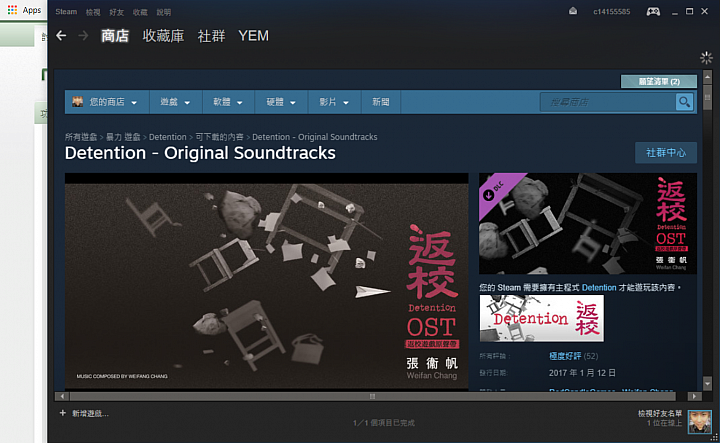This screenshot has height=443, width=720.
Task: Open 檢視好友名單 friends list
Action: 659,414
